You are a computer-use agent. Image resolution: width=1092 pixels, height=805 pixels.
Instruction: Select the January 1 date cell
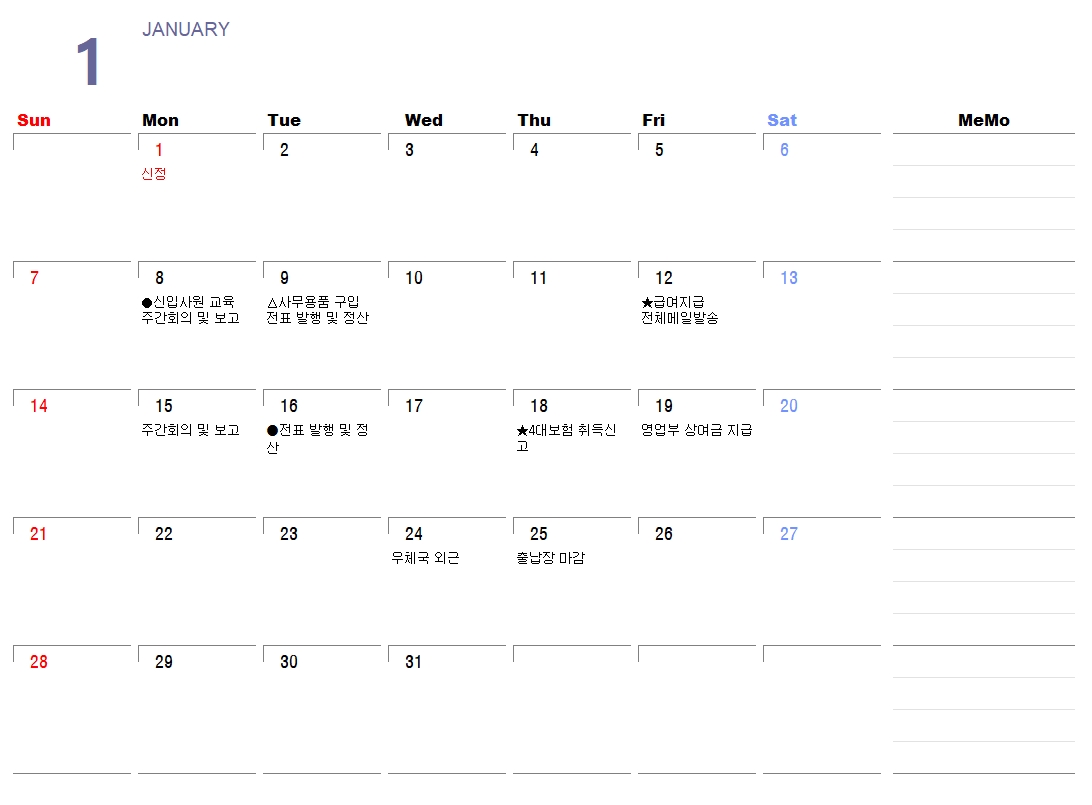pos(197,197)
